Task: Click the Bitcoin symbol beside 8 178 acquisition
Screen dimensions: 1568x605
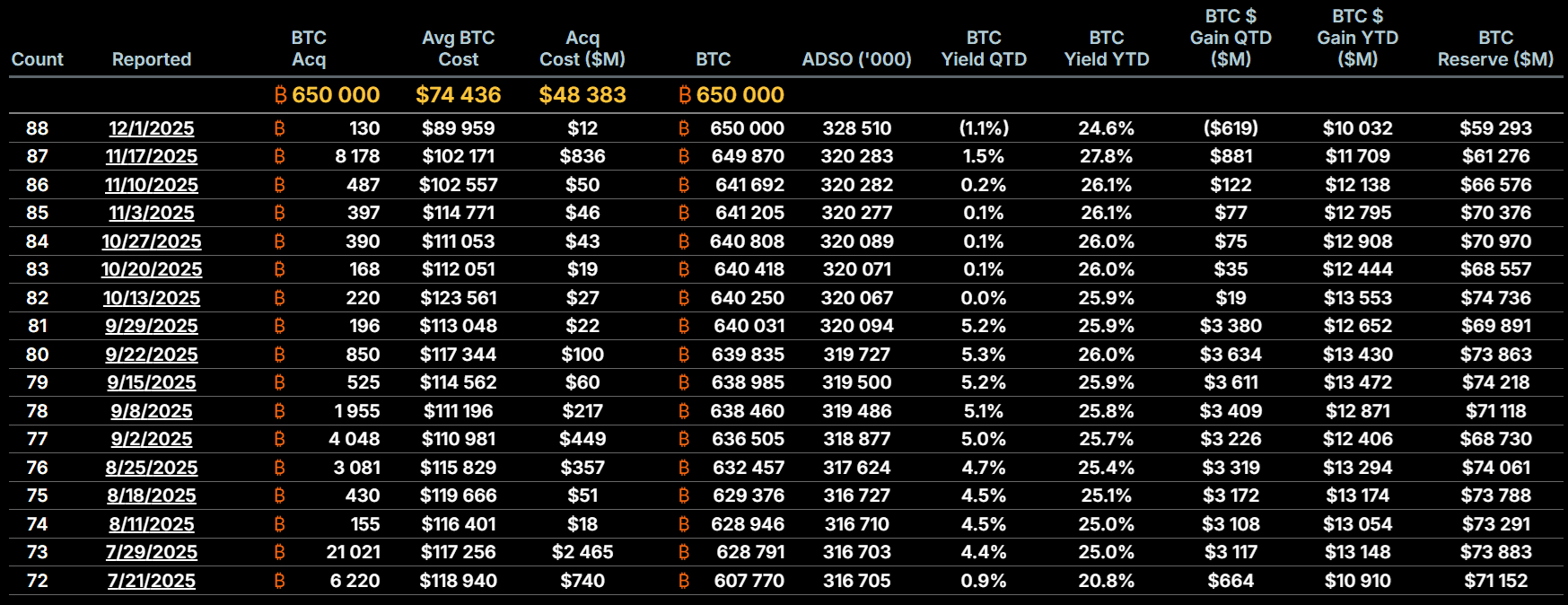Action: coord(279,156)
